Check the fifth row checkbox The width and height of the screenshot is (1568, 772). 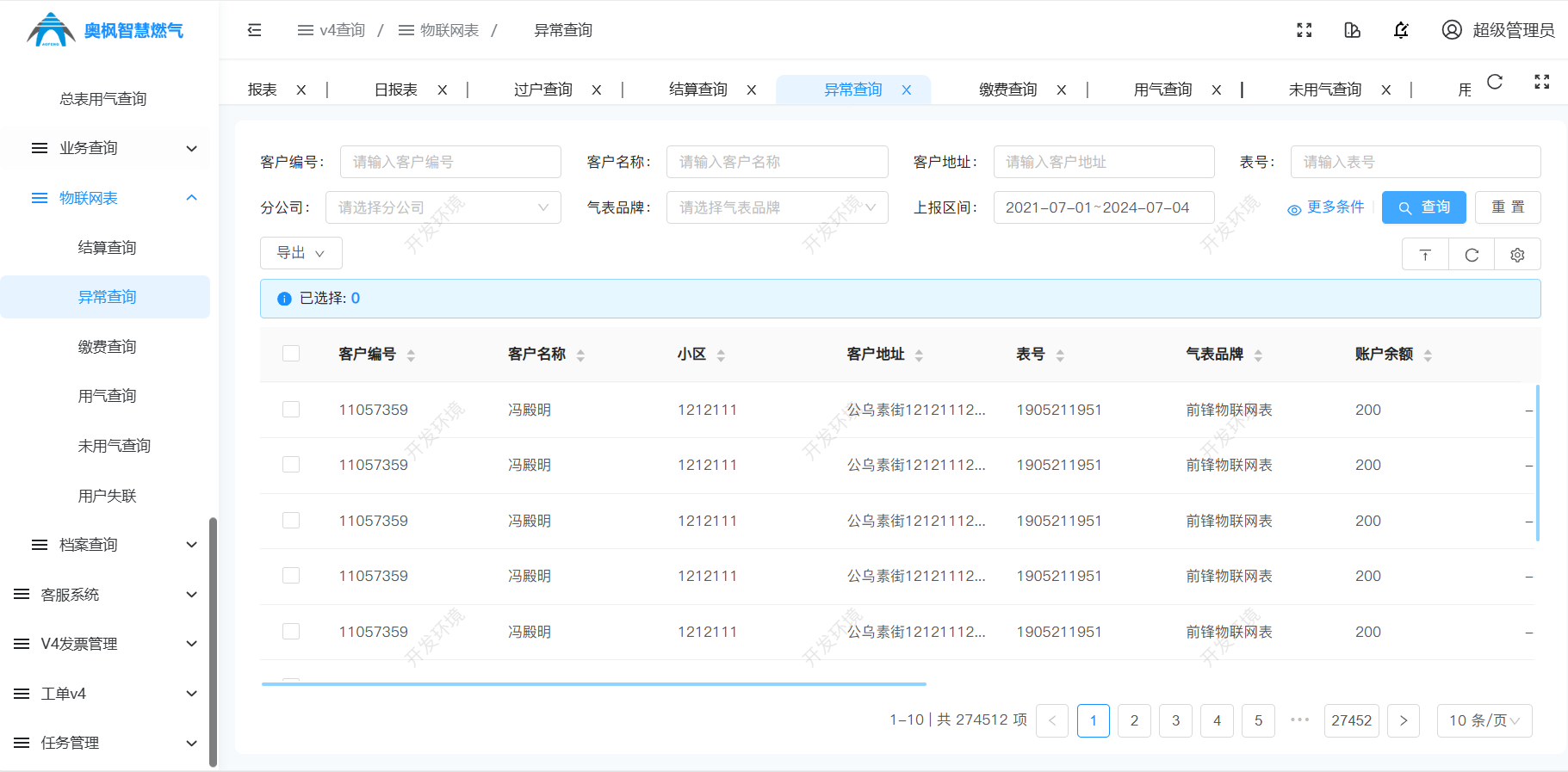291,632
